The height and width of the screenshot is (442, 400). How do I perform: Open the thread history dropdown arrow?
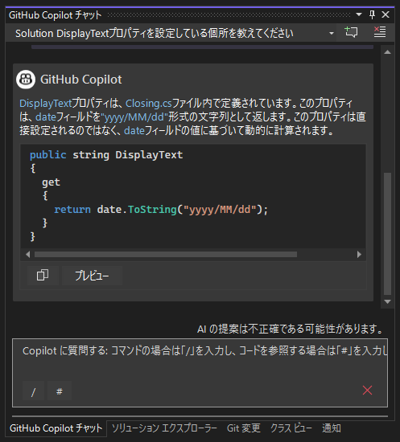pyautogui.click(x=331, y=33)
